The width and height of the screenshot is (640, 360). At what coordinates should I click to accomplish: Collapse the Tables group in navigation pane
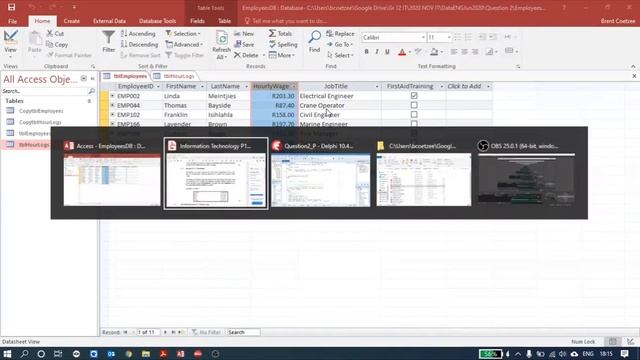tap(89, 101)
